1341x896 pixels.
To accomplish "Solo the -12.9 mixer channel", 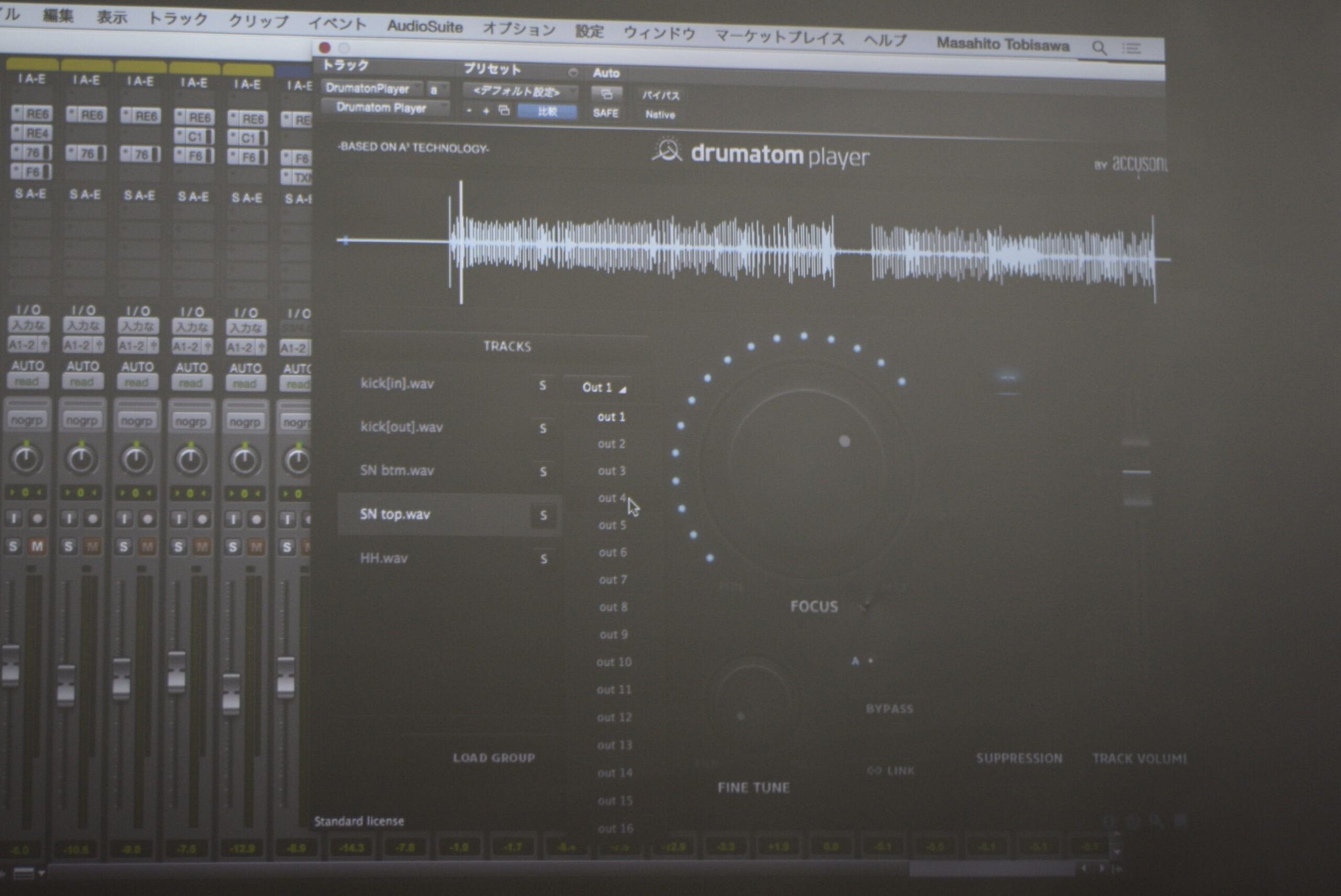I will pos(233,547).
